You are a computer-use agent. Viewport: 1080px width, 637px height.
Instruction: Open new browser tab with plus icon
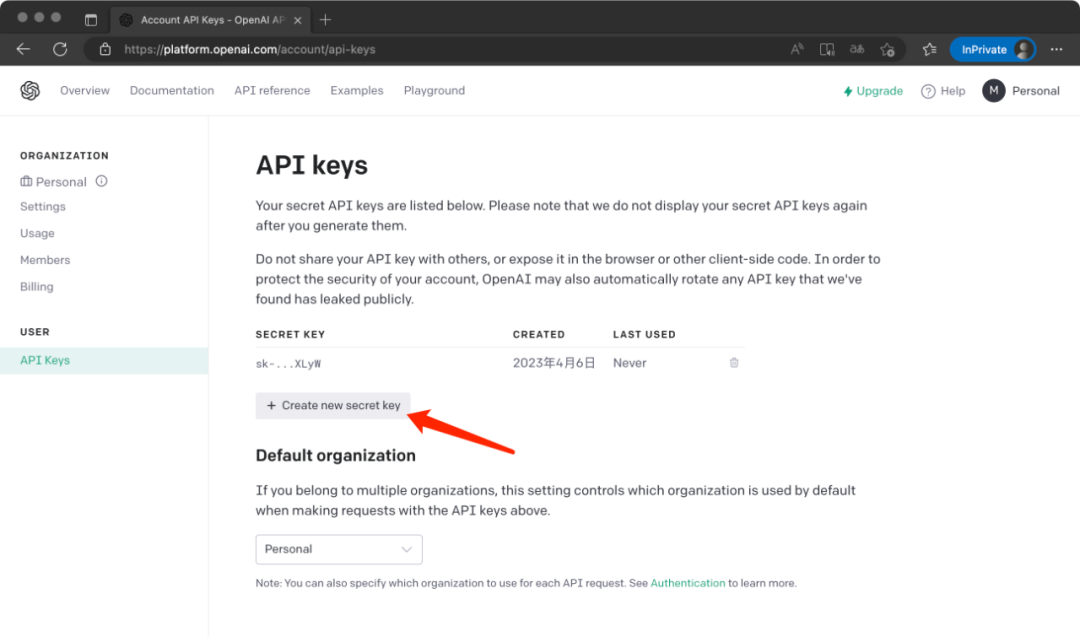click(325, 19)
